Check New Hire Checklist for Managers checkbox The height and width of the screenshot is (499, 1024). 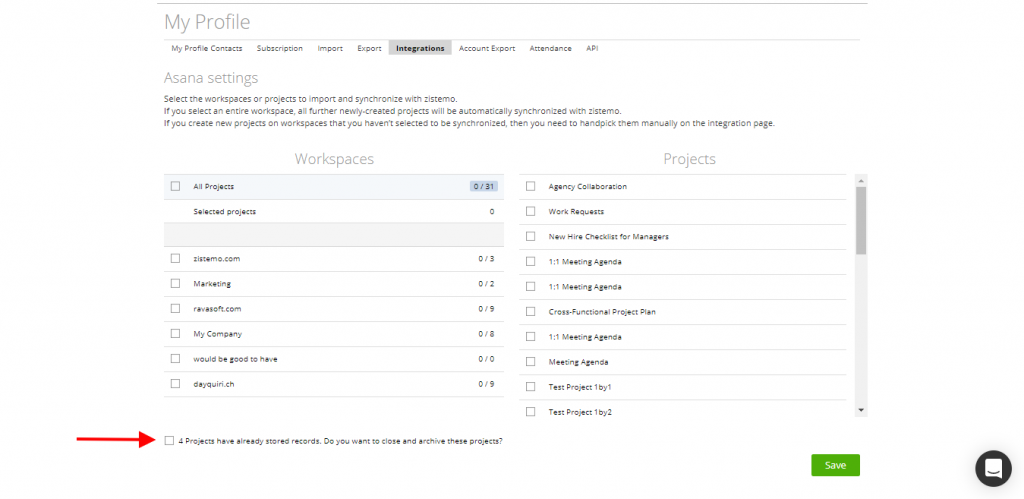(530, 236)
